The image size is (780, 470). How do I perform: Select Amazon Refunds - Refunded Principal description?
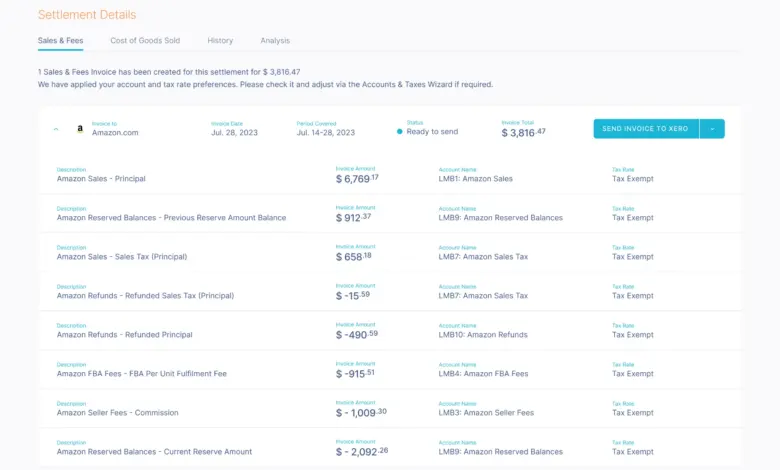tap(124, 335)
